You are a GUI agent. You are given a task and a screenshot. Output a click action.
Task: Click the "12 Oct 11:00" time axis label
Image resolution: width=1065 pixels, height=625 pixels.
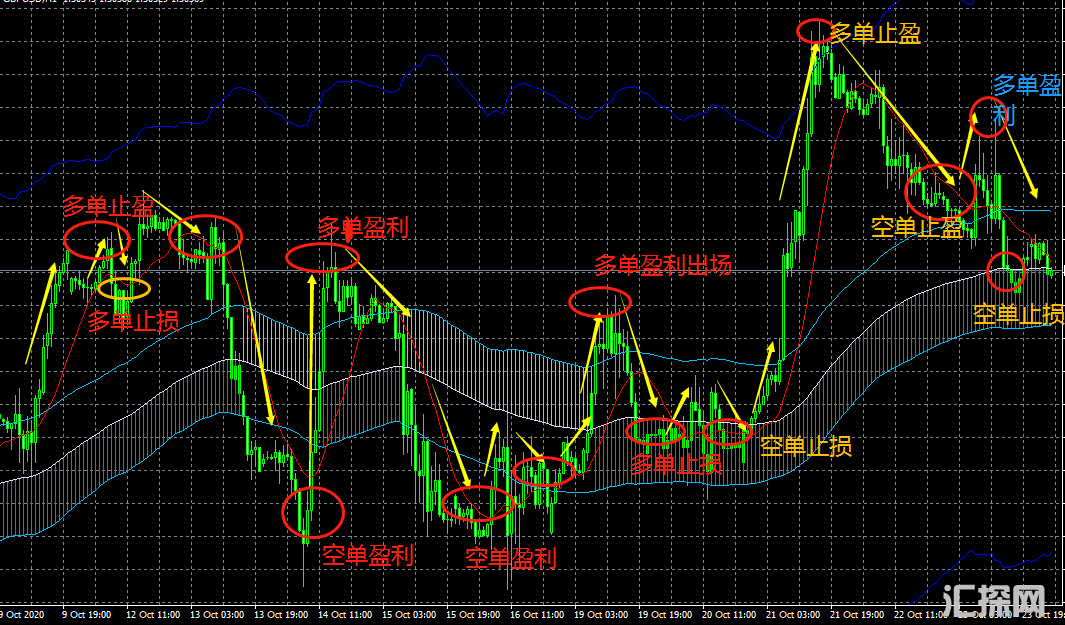153,615
